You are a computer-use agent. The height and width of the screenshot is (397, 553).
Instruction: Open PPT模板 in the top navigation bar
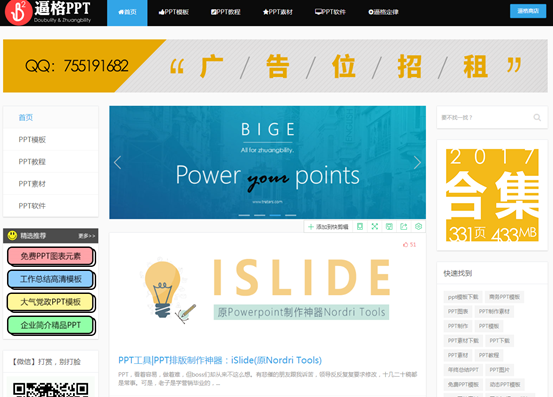point(174,12)
